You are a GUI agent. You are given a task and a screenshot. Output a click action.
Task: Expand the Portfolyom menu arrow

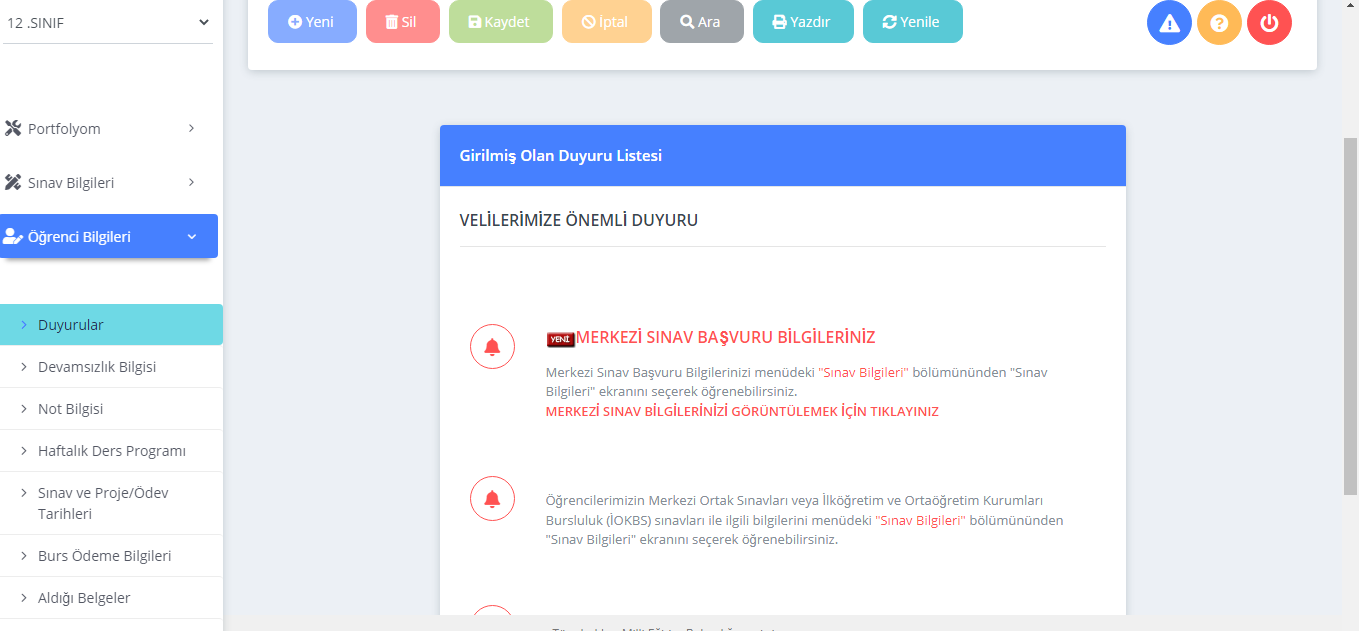tap(191, 128)
